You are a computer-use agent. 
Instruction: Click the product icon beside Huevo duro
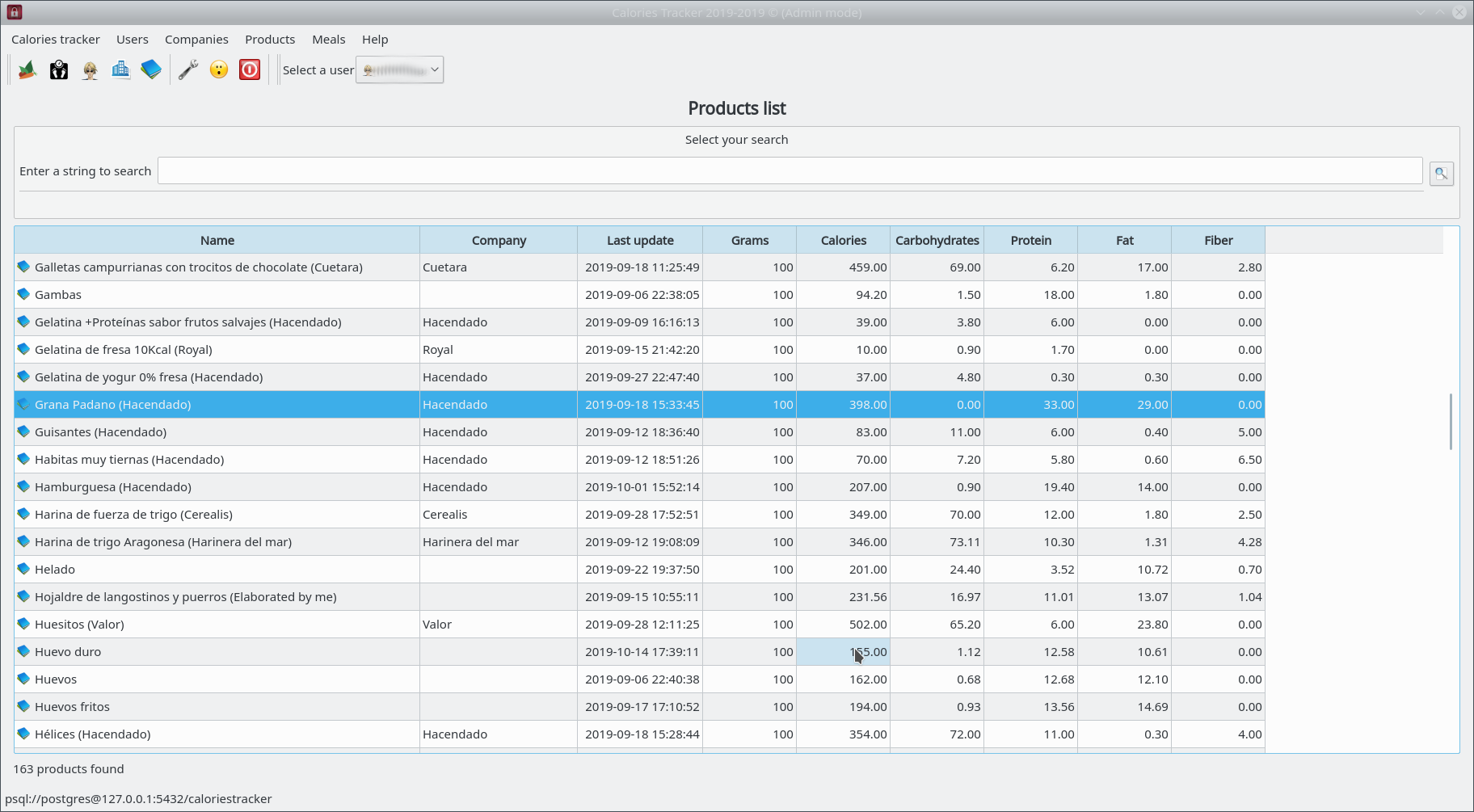pyautogui.click(x=23, y=651)
